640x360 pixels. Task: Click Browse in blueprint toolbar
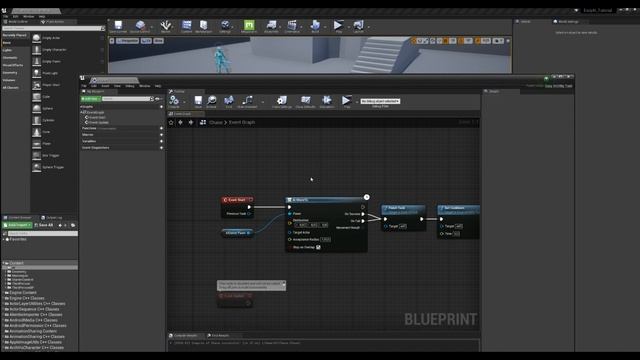(211, 101)
